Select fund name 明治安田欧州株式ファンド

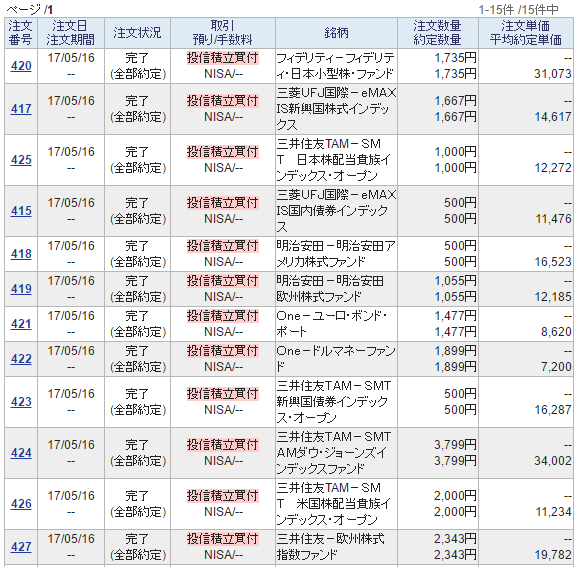[x=330, y=289]
